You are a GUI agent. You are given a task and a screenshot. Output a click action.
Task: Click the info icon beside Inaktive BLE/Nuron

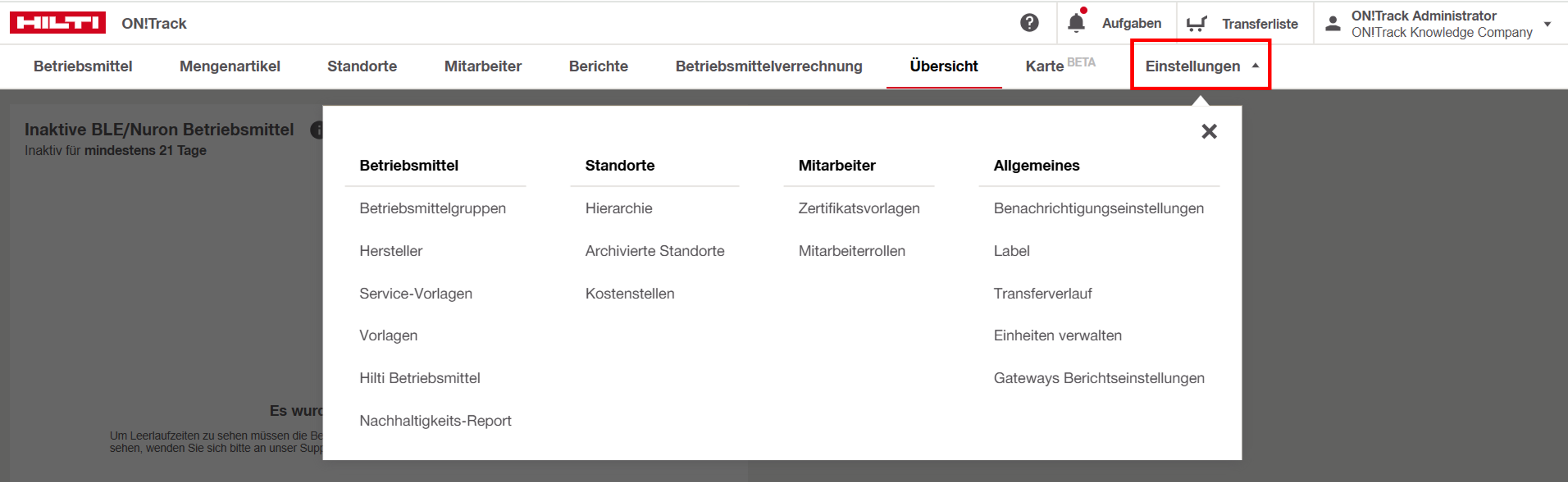coord(317,130)
